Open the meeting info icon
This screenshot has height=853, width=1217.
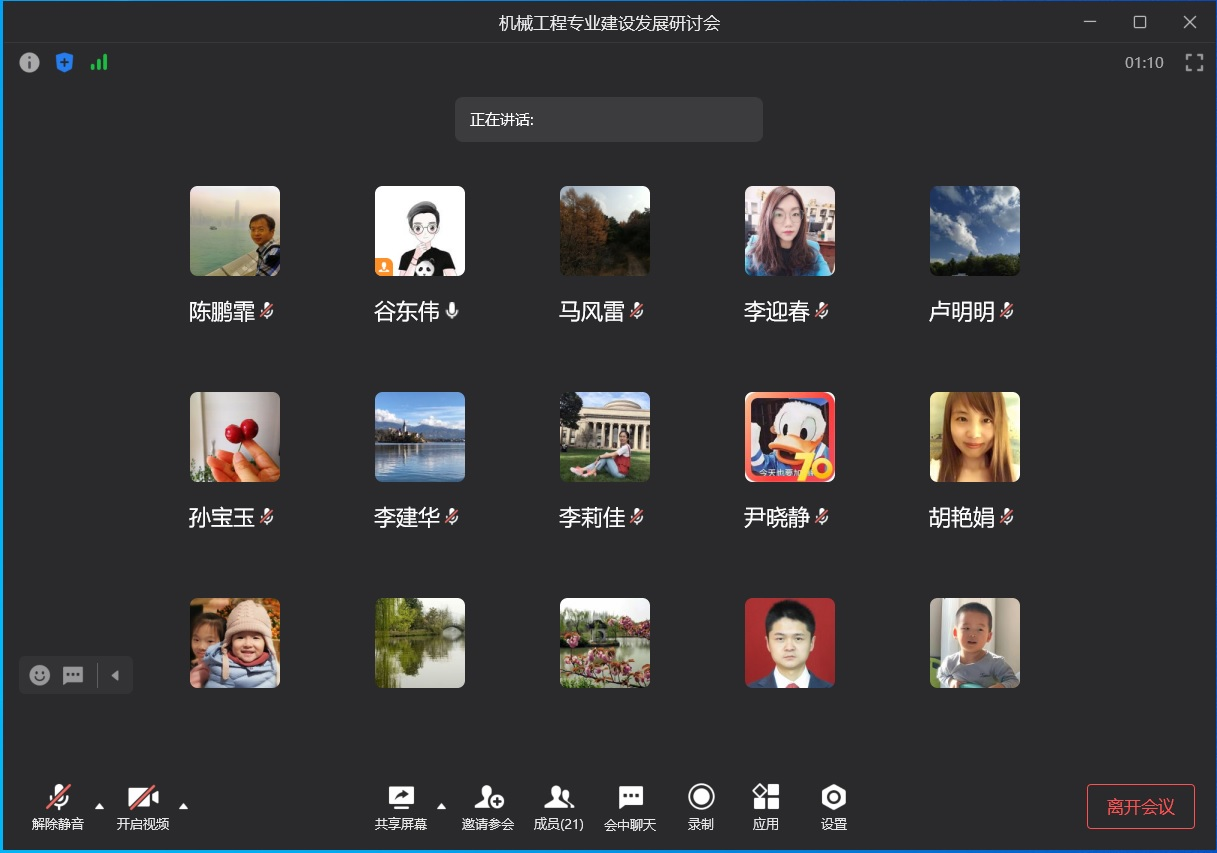pos(30,63)
